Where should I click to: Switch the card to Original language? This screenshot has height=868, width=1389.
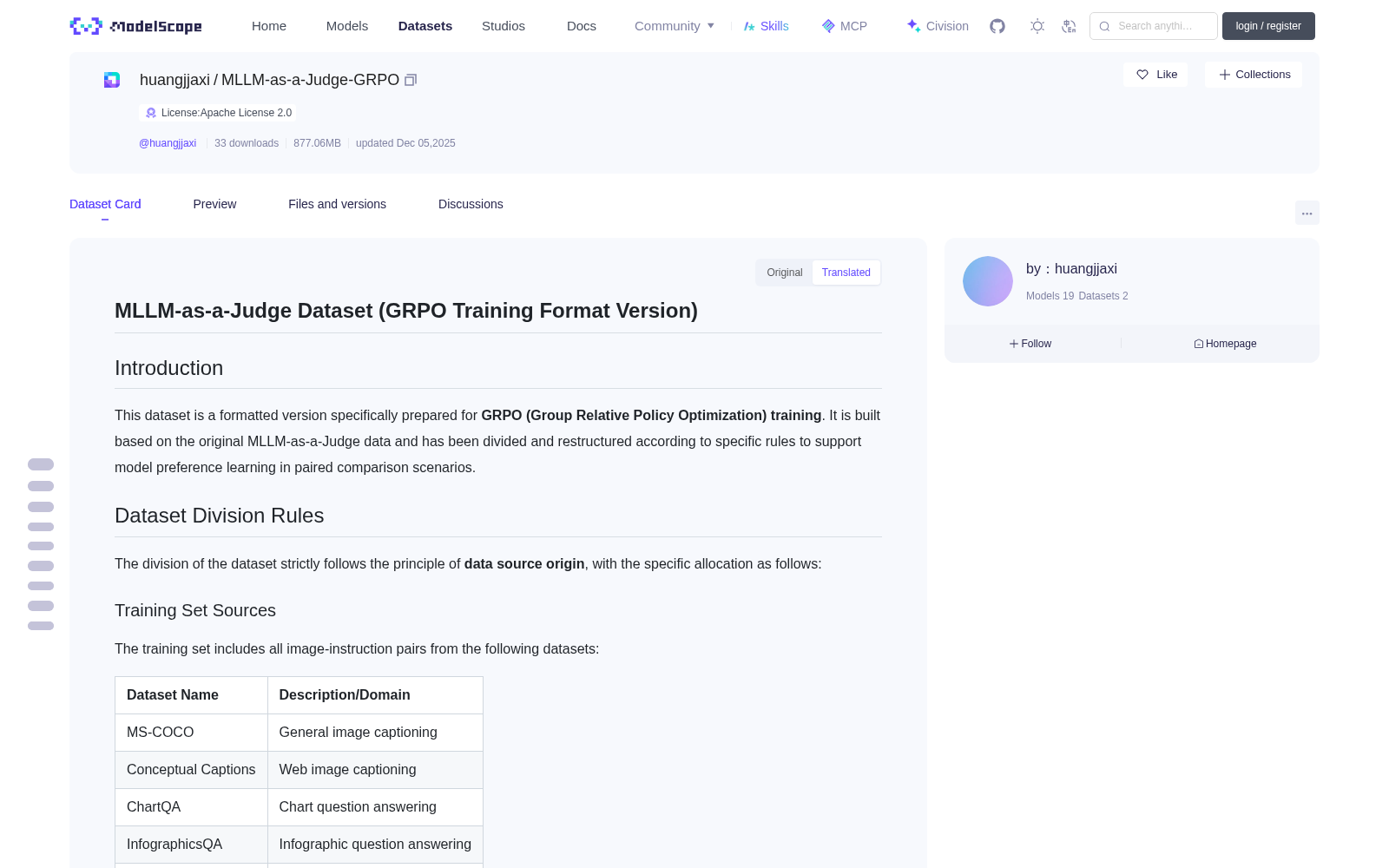(x=785, y=273)
